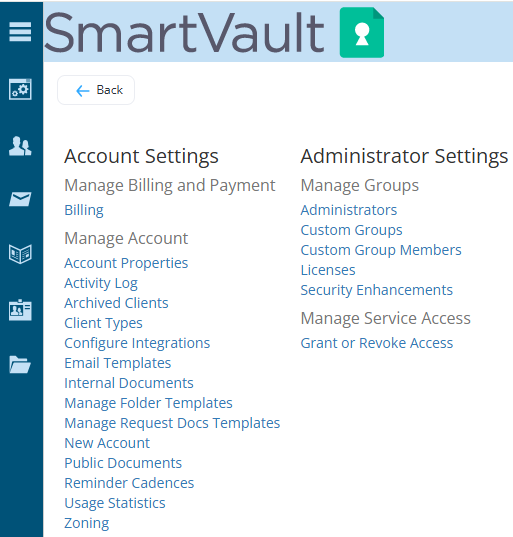Open the hamburger menu icon
Image resolution: width=513 pixels, height=537 pixels.
[x=20, y=32]
